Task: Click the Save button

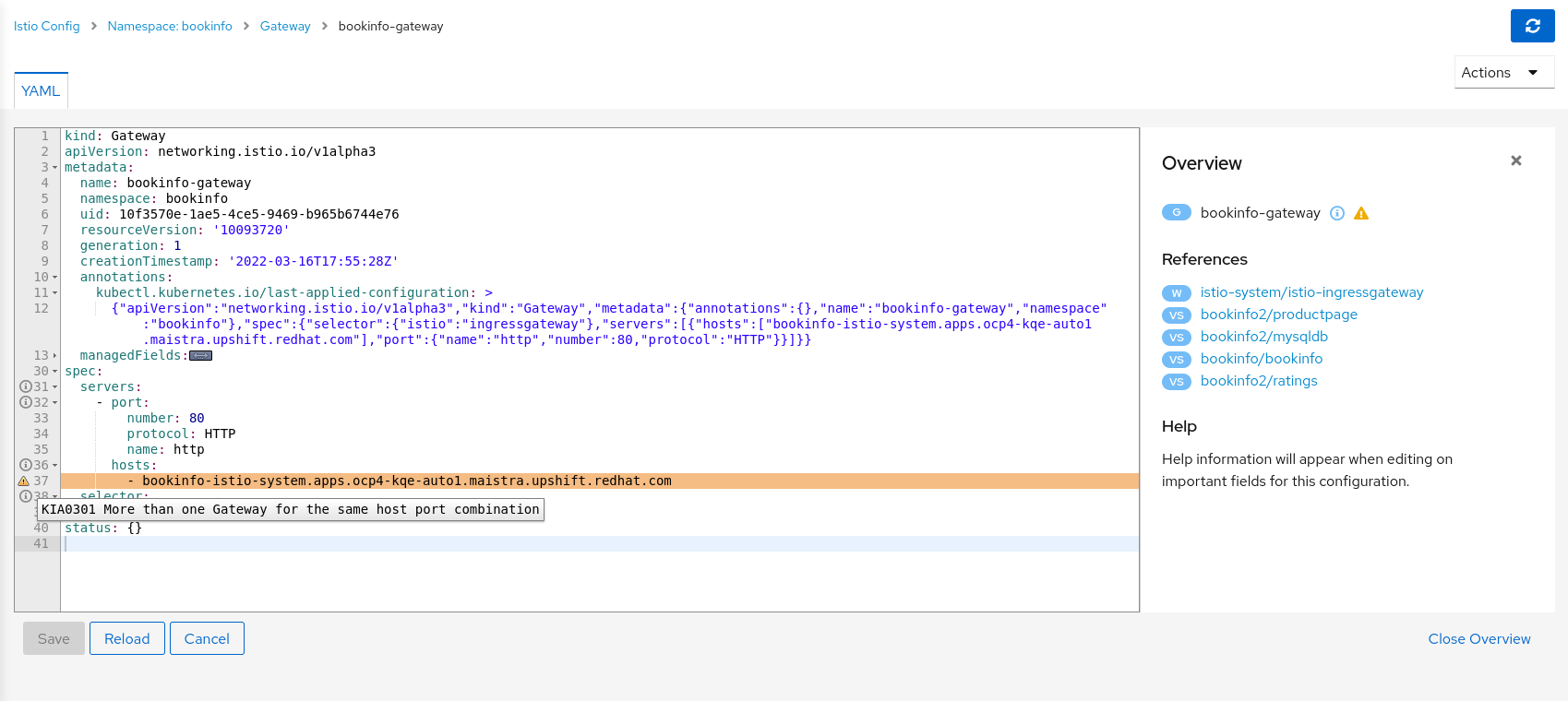Action: (x=54, y=638)
